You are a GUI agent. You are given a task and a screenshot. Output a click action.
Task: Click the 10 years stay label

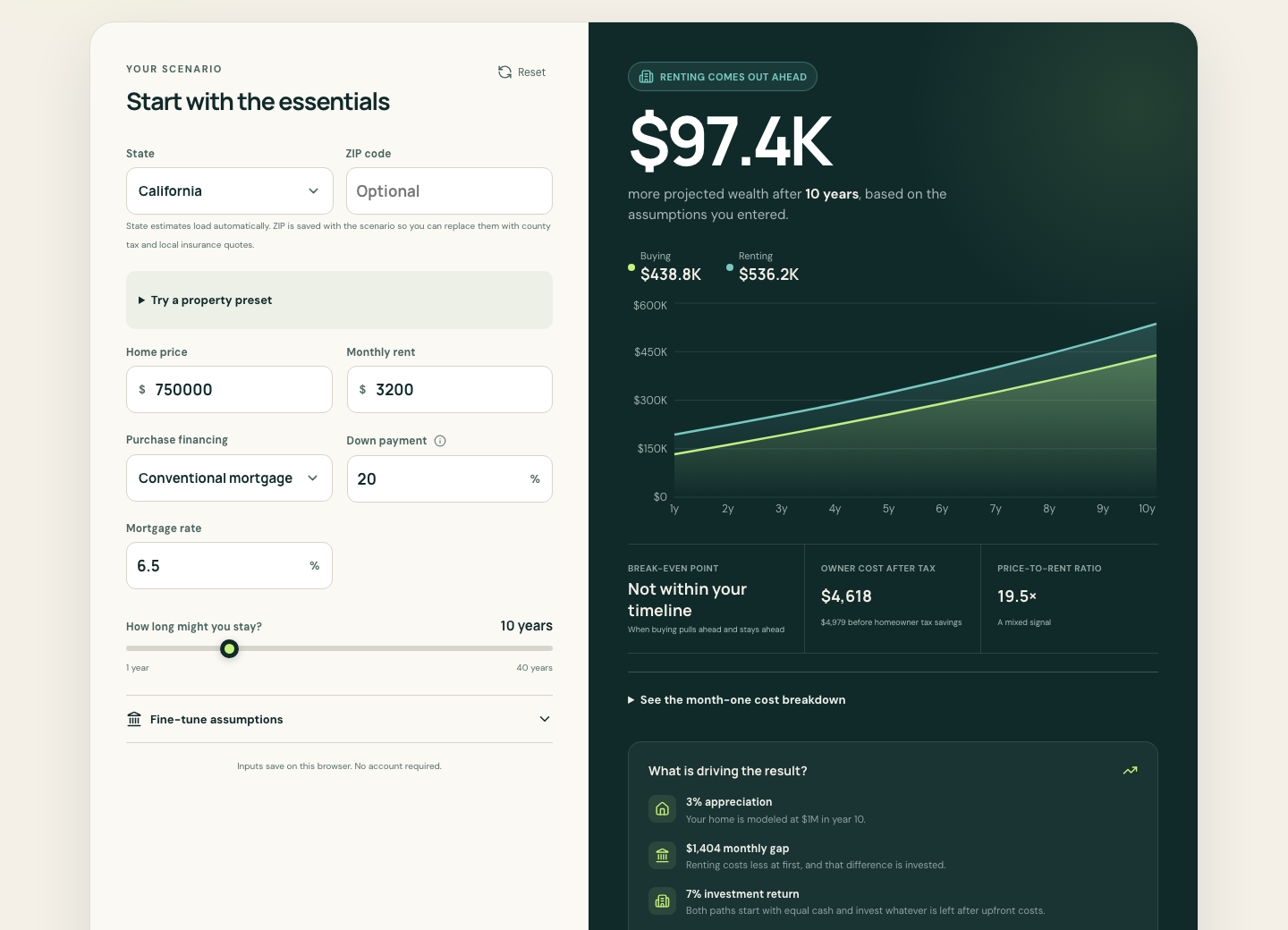pos(527,626)
